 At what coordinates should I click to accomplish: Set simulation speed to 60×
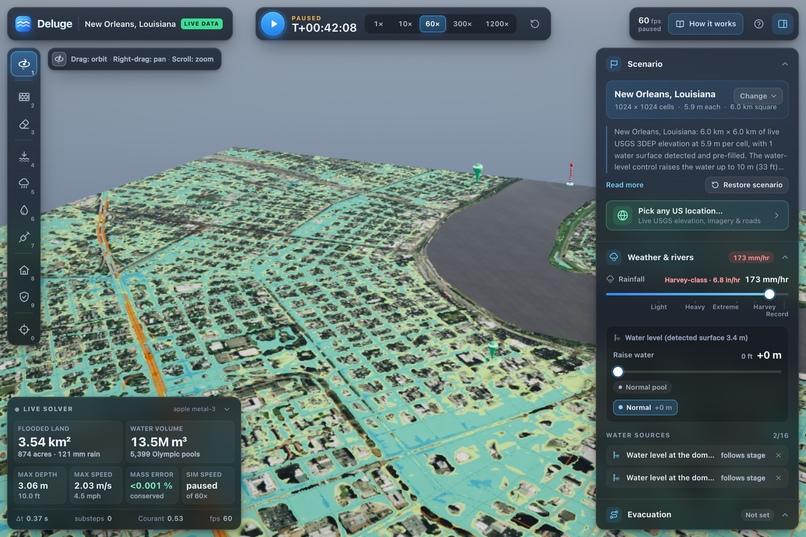point(432,24)
